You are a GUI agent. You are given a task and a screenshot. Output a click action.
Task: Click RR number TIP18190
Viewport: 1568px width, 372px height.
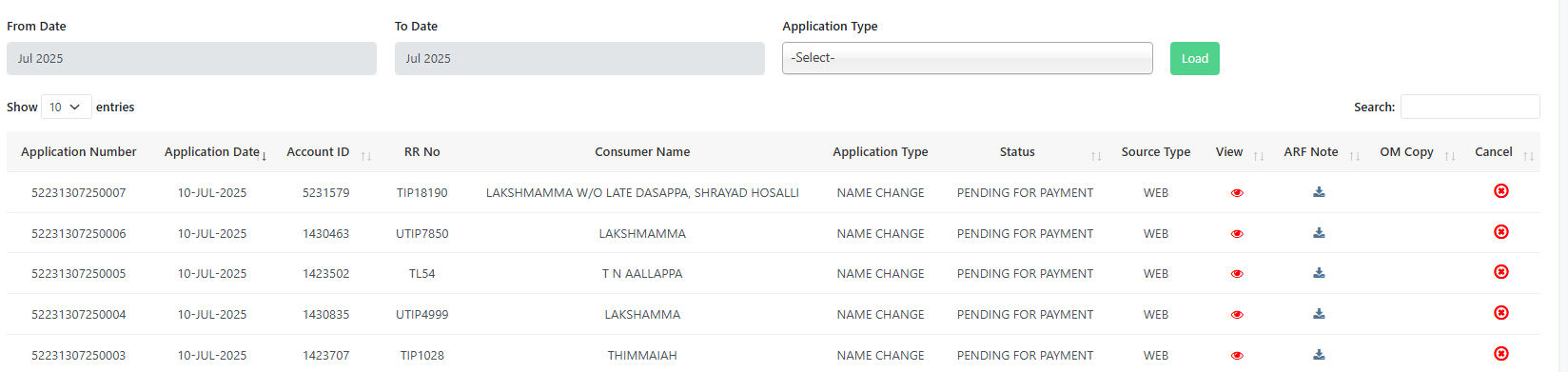point(422,193)
